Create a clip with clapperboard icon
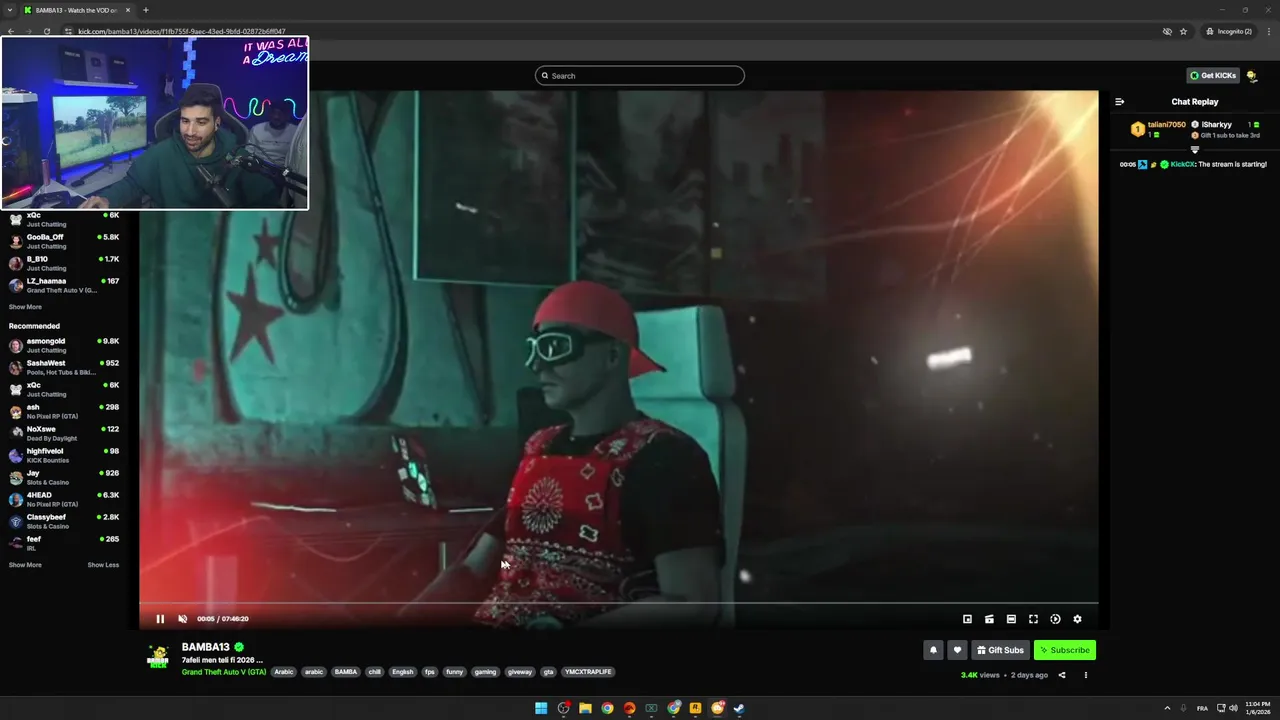The width and height of the screenshot is (1280, 720). [x=989, y=619]
